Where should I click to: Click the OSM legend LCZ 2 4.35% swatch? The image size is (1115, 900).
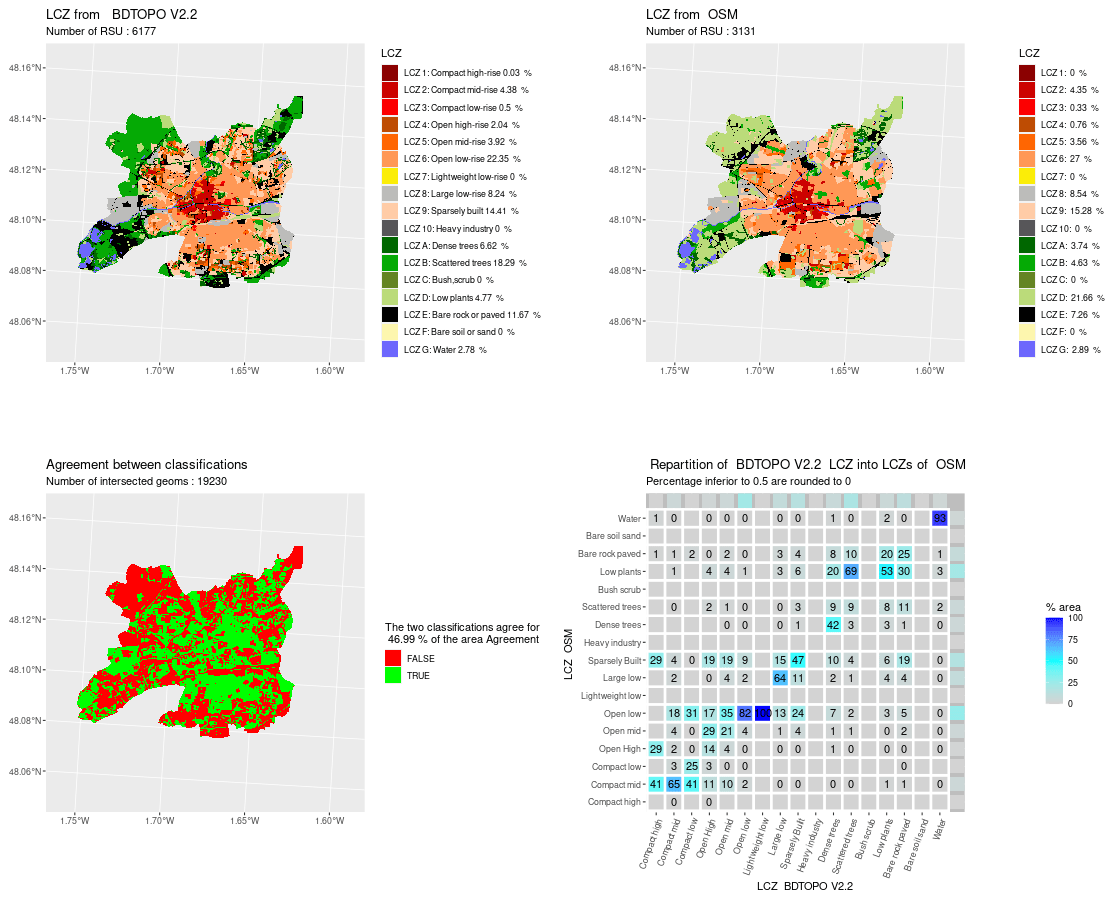(1027, 90)
